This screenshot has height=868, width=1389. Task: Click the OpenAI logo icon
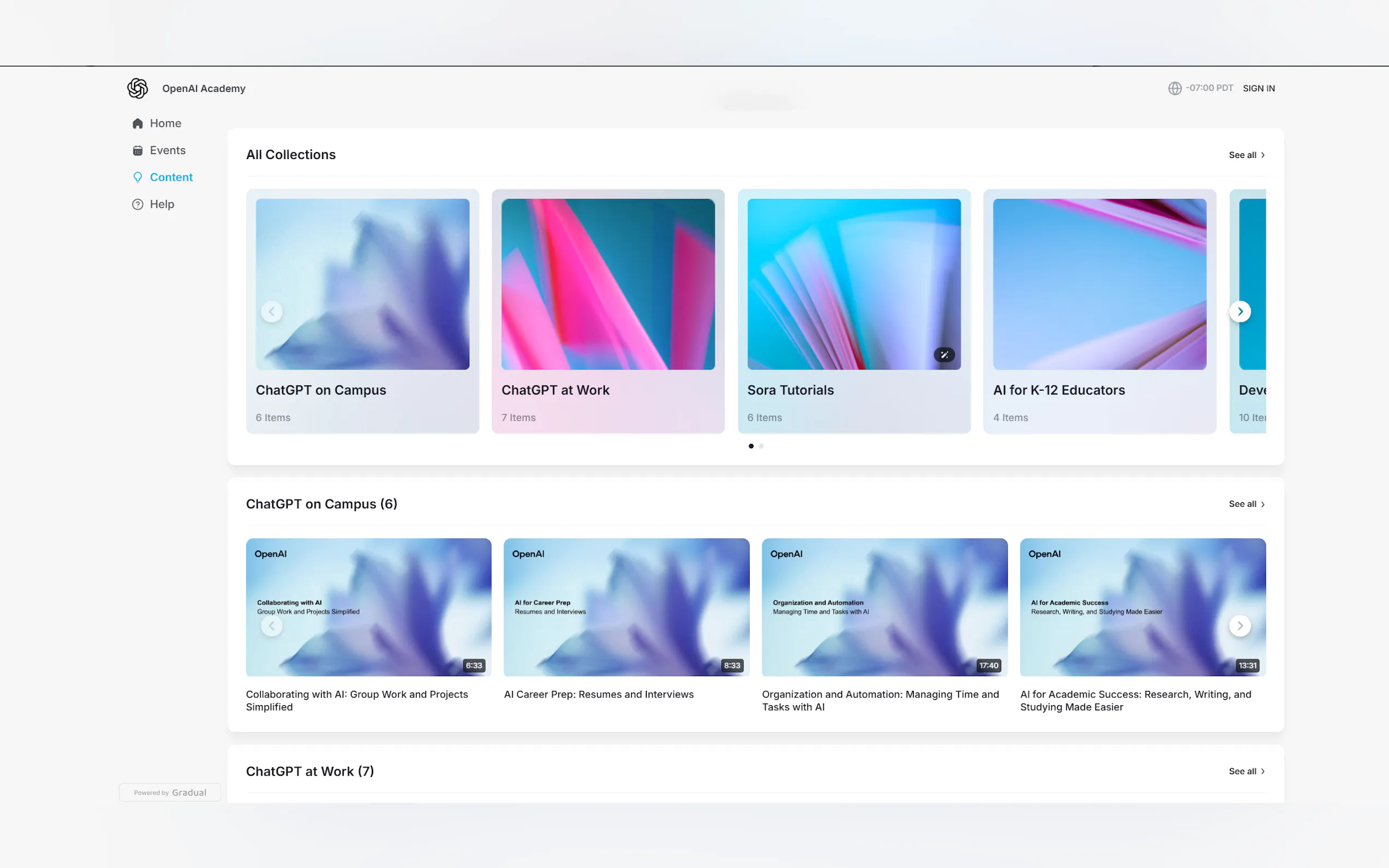[x=137, y=89]
